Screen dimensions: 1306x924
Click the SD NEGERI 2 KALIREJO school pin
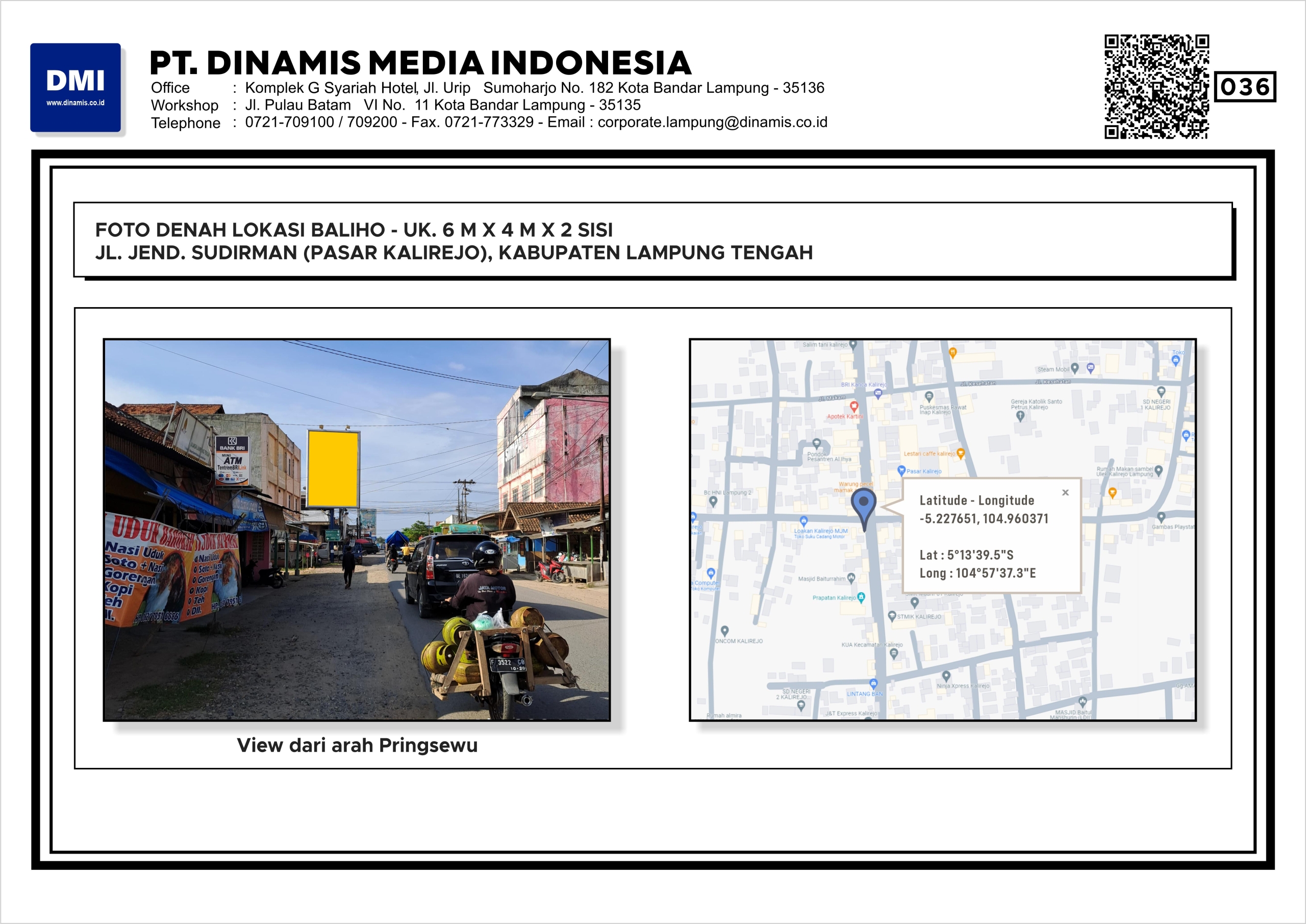pyautogui.click(x=801, y=706)
